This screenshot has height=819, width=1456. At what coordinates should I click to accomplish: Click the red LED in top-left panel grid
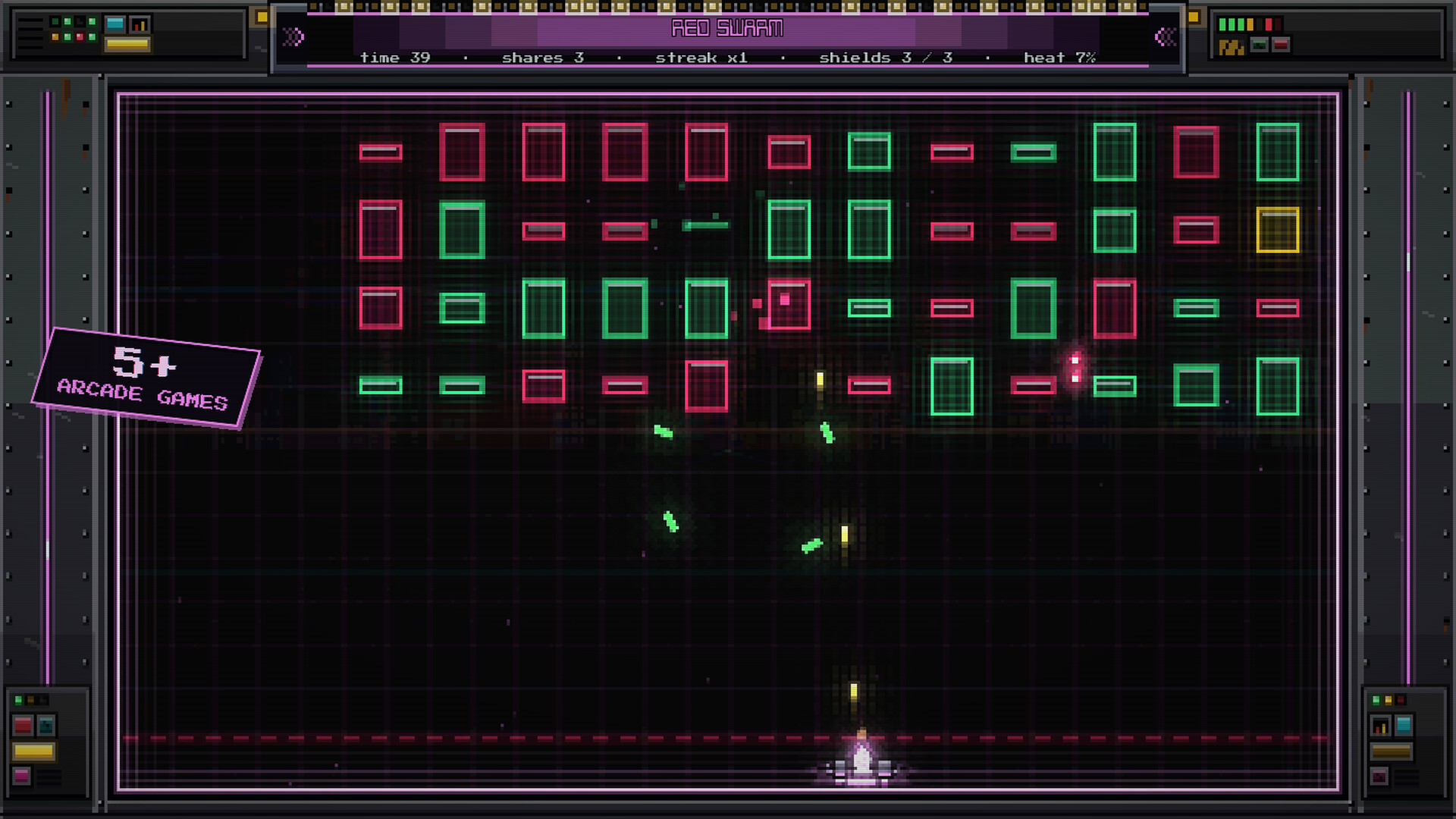[80, 36]
